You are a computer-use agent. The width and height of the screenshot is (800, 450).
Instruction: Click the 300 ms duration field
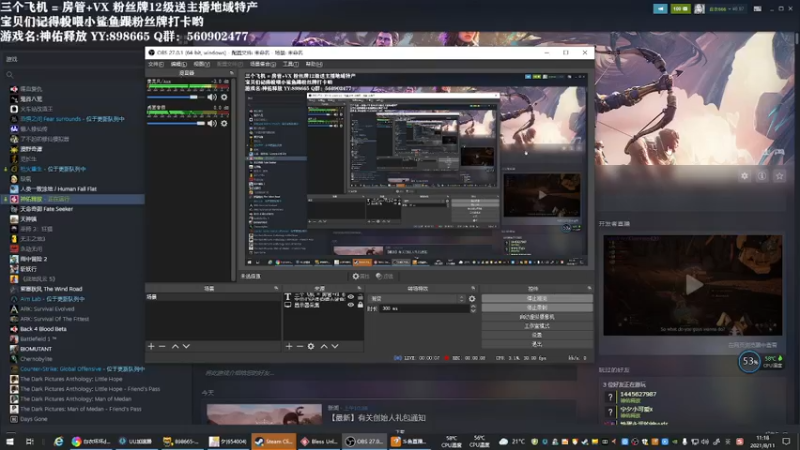tap(424, 308)
